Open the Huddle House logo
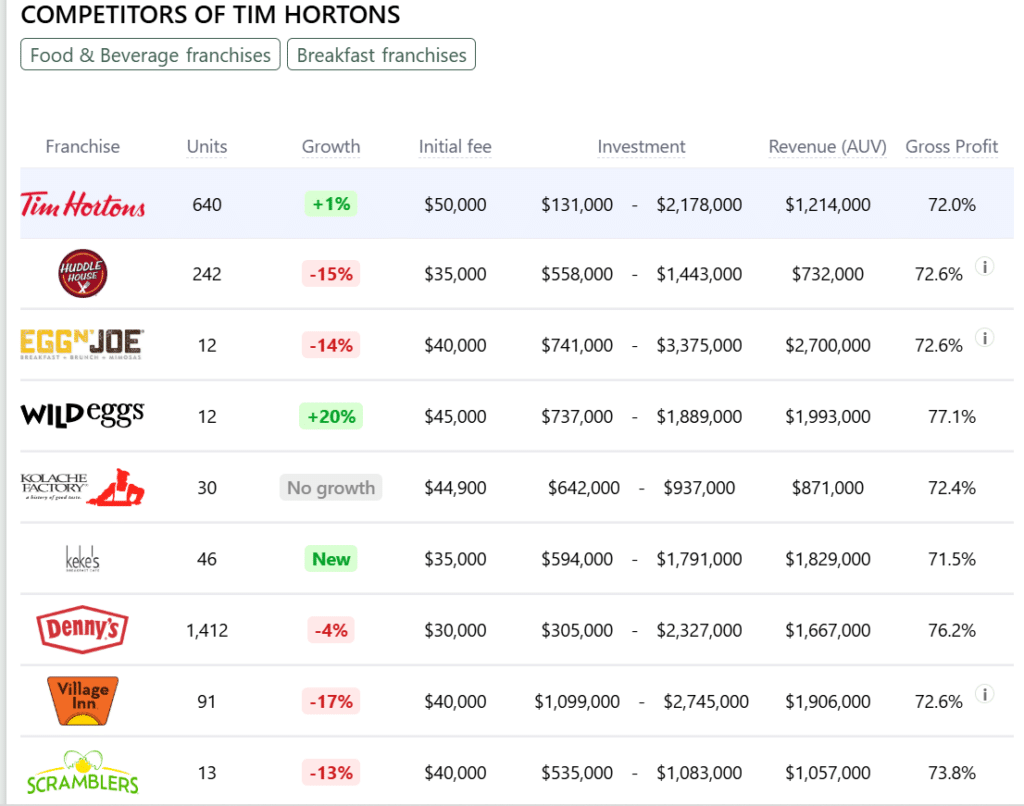This screenshot has width=1024, height=806. coord(83,274)
